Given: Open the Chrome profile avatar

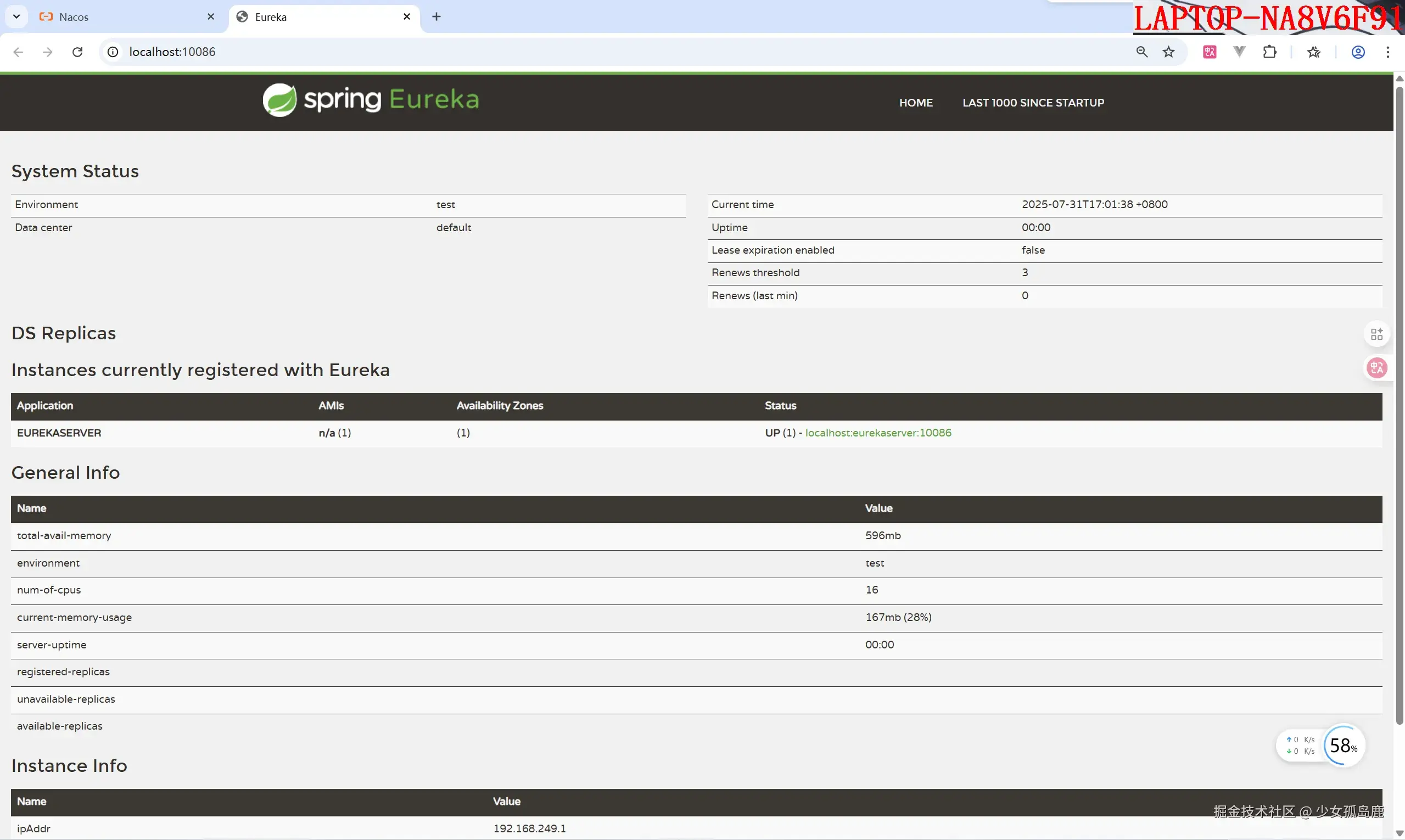Looking at the screenshot, I should 1358,52.
